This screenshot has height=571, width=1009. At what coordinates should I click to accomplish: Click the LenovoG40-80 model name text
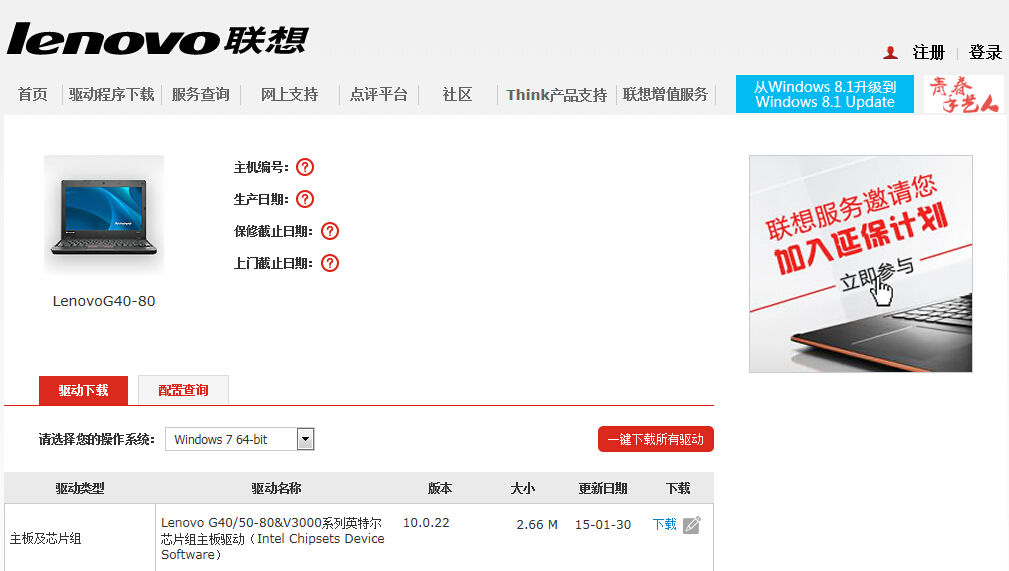tap(104, 301)
